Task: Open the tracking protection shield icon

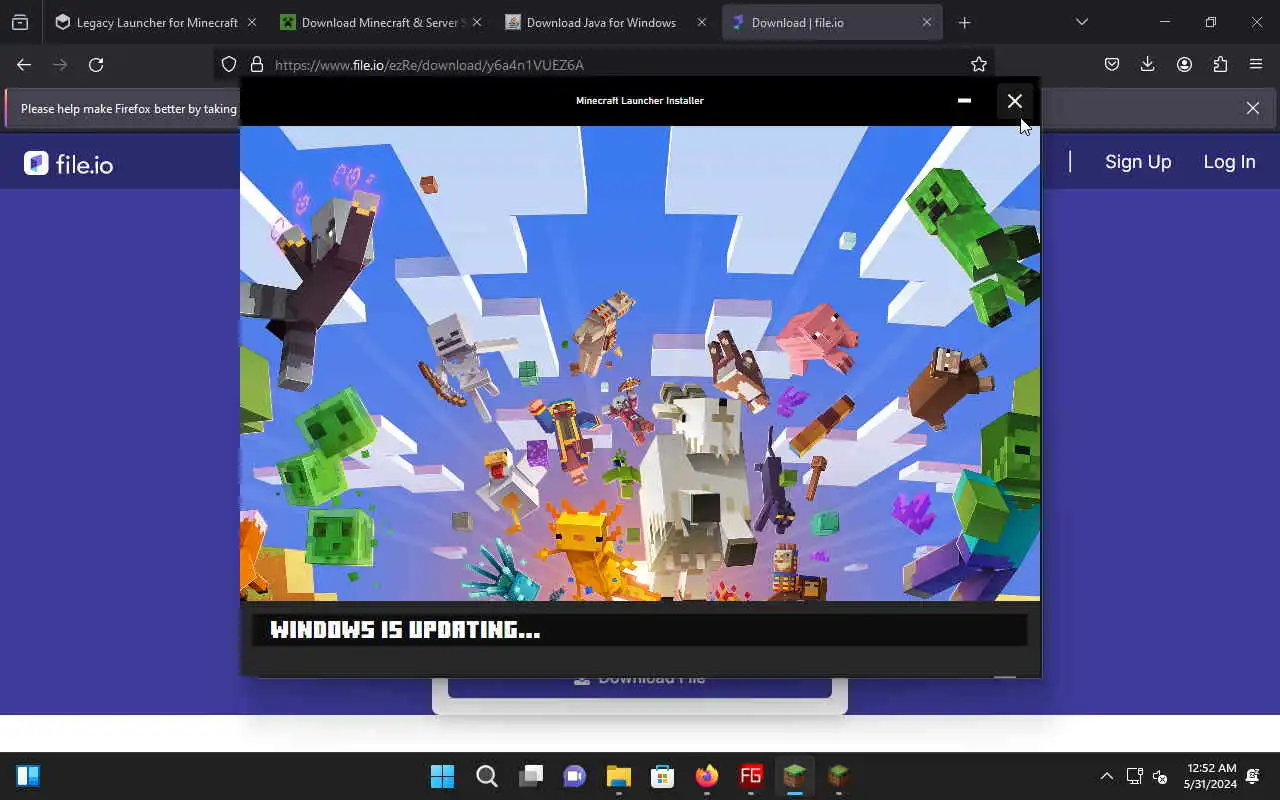Action: [229, 64]
